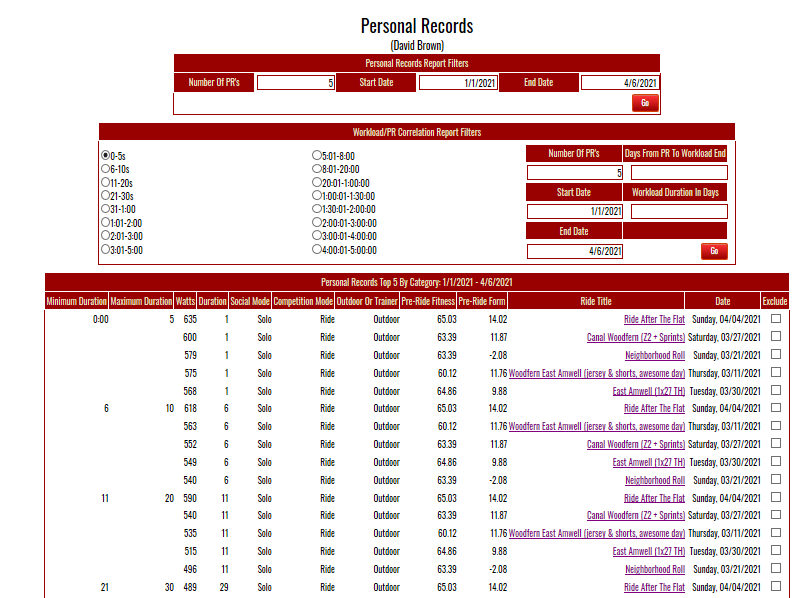Click the Pre-Ride Fitness column header

click(x=428, y=301)
